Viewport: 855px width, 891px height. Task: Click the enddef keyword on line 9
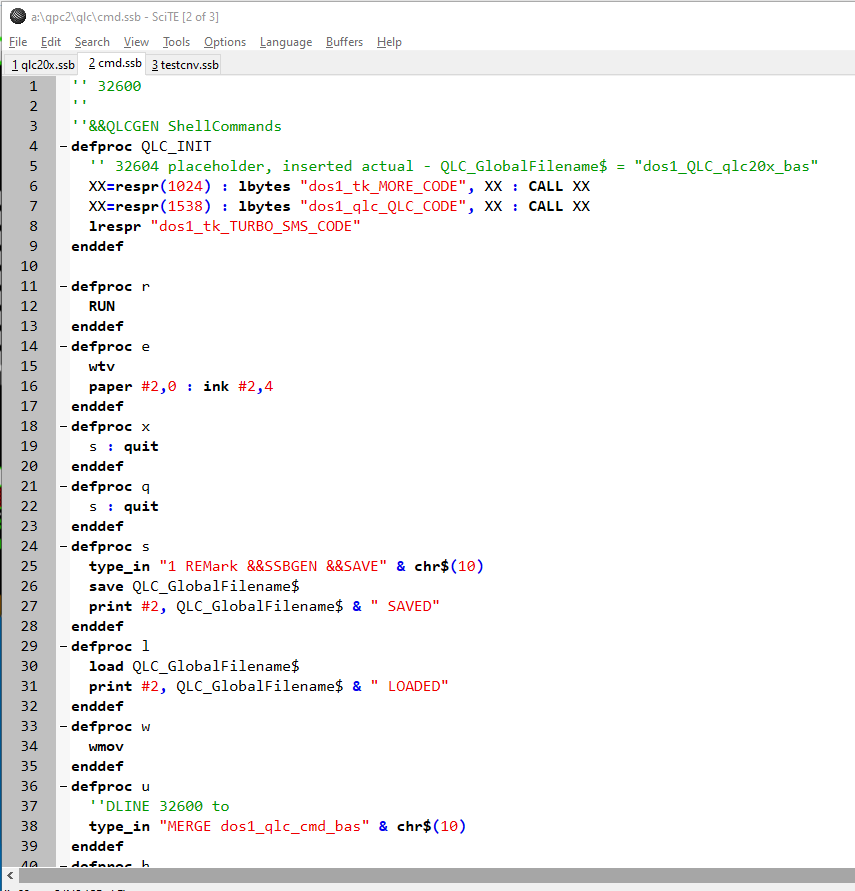pos(97,247)
